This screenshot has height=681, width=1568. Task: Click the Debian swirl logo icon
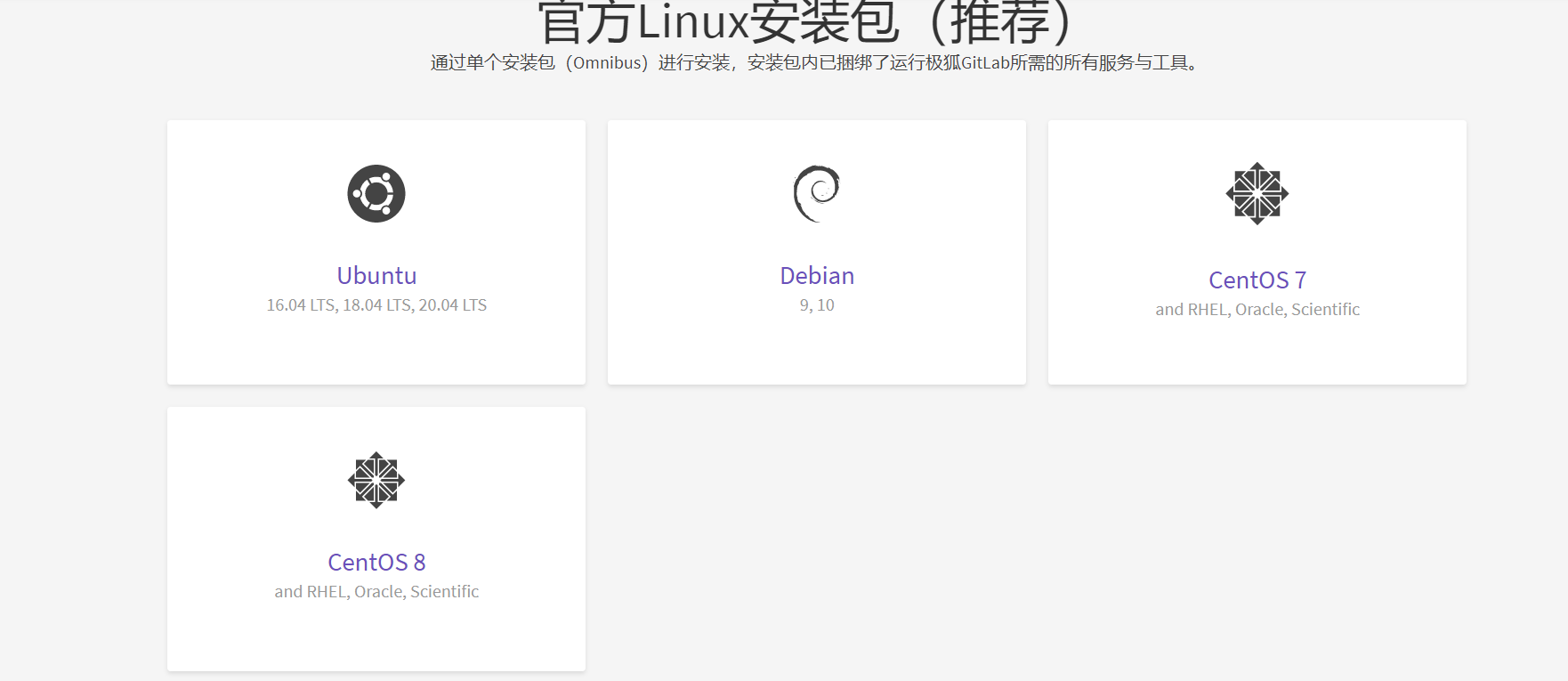click(817, 193)
